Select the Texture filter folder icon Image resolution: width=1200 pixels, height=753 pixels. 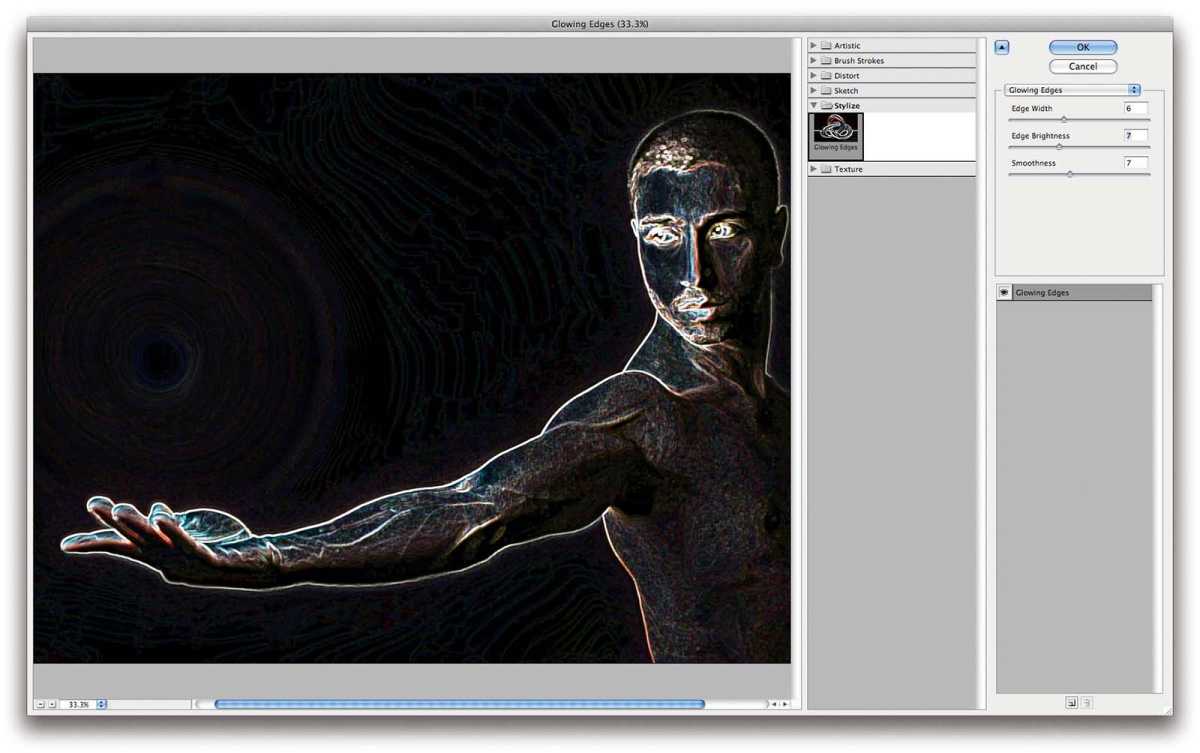point(828,169)
